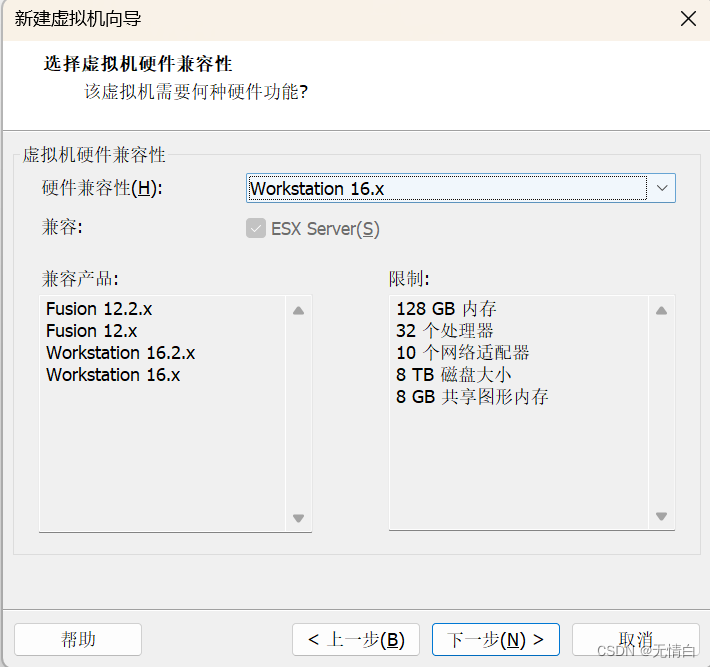Click the 32 个处理器 limit entry
Viewport: 710px width, 667px height.
[445, 331]
